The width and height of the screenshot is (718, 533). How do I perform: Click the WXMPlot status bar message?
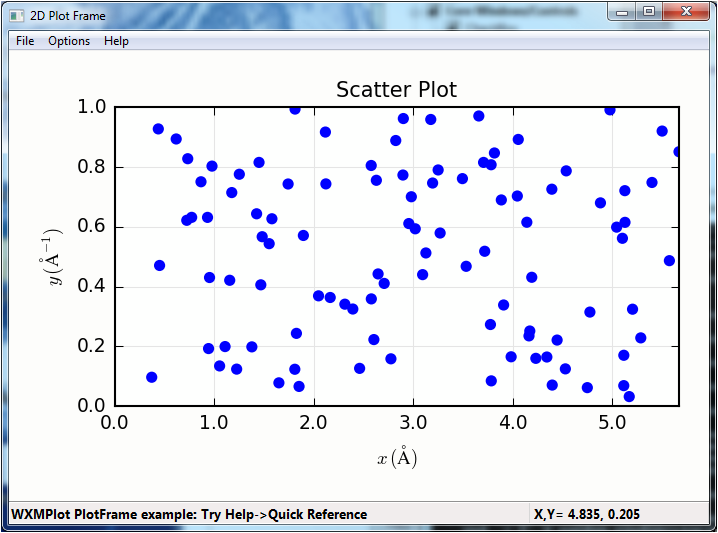click(189, 515)
